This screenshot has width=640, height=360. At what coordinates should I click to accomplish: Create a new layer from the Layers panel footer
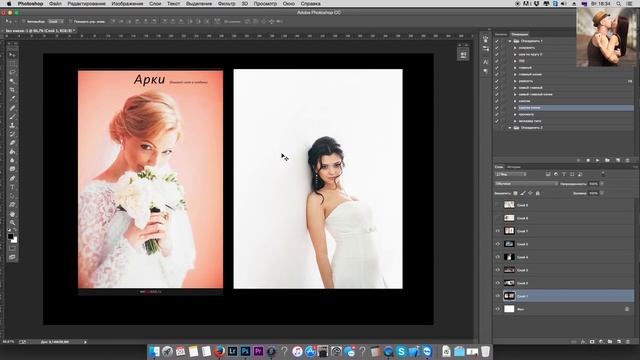pyautogui.click(x=619, y=342)
